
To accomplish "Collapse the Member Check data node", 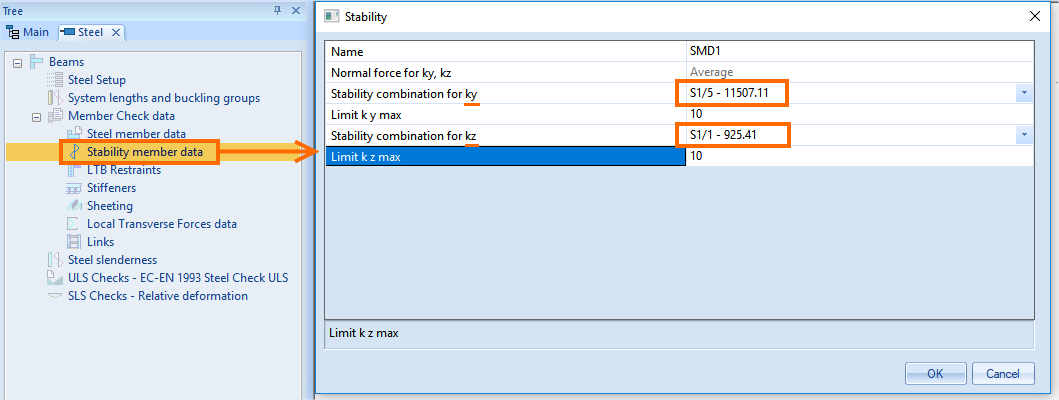I will (x=36, y=116).
